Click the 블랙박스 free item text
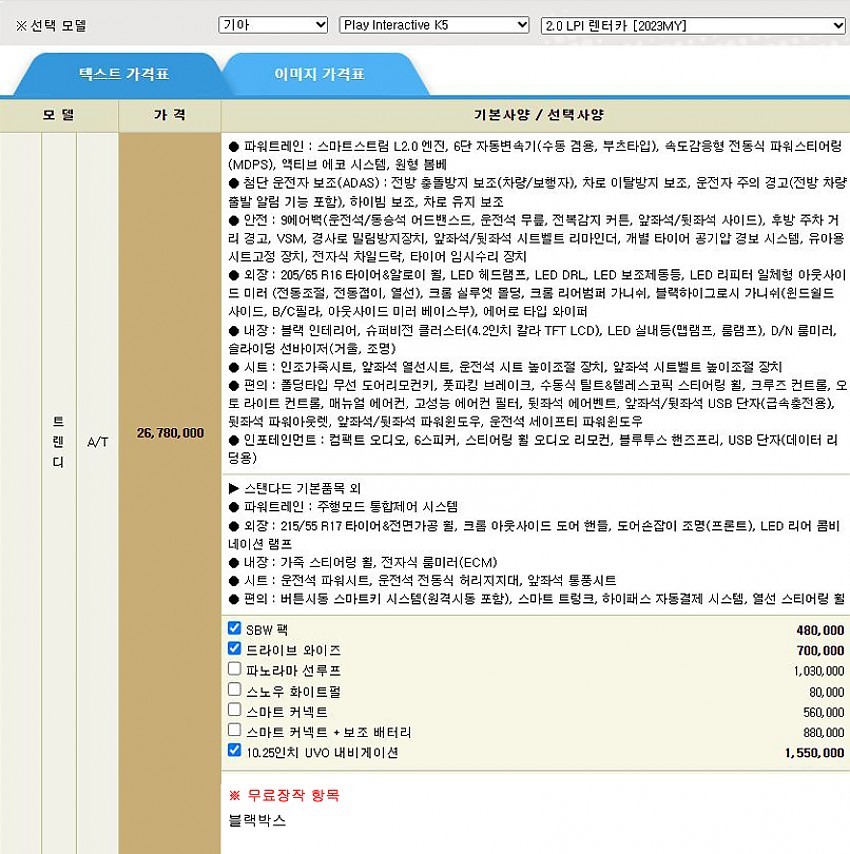The height and width of the screenshot is (854, 850). pos(257,820)
